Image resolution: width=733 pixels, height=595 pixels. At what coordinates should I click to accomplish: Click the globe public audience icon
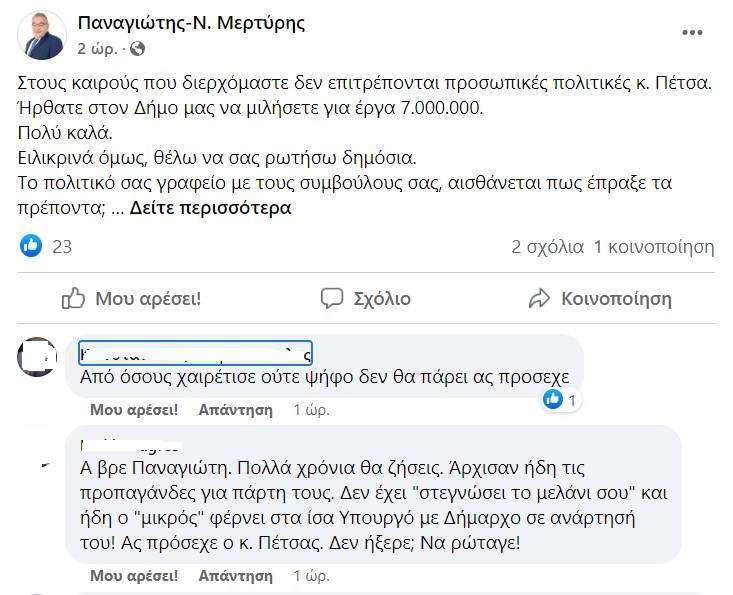pos(137,49)
